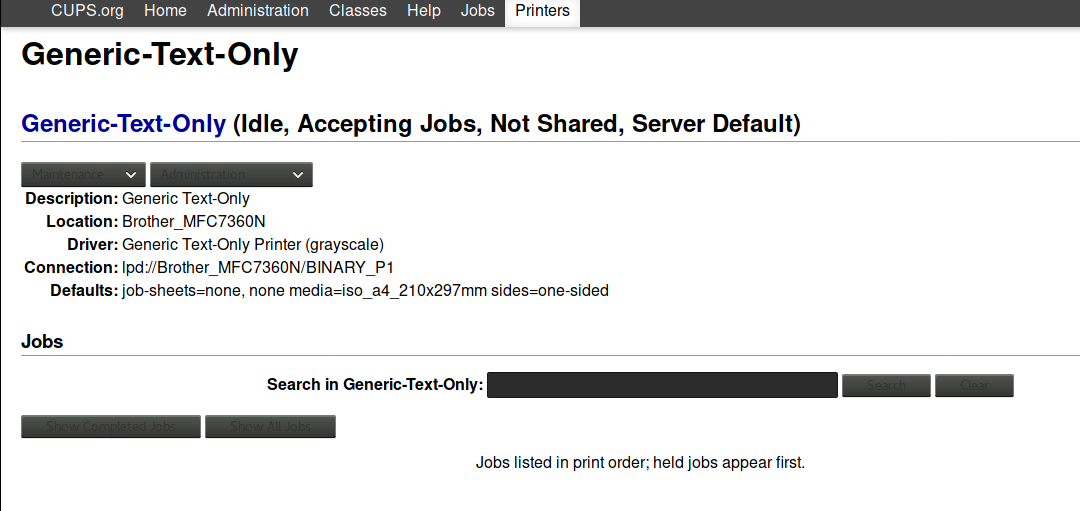Expand the Maintenance dropdown
The image size is (1080, 511).
point(83,175)
